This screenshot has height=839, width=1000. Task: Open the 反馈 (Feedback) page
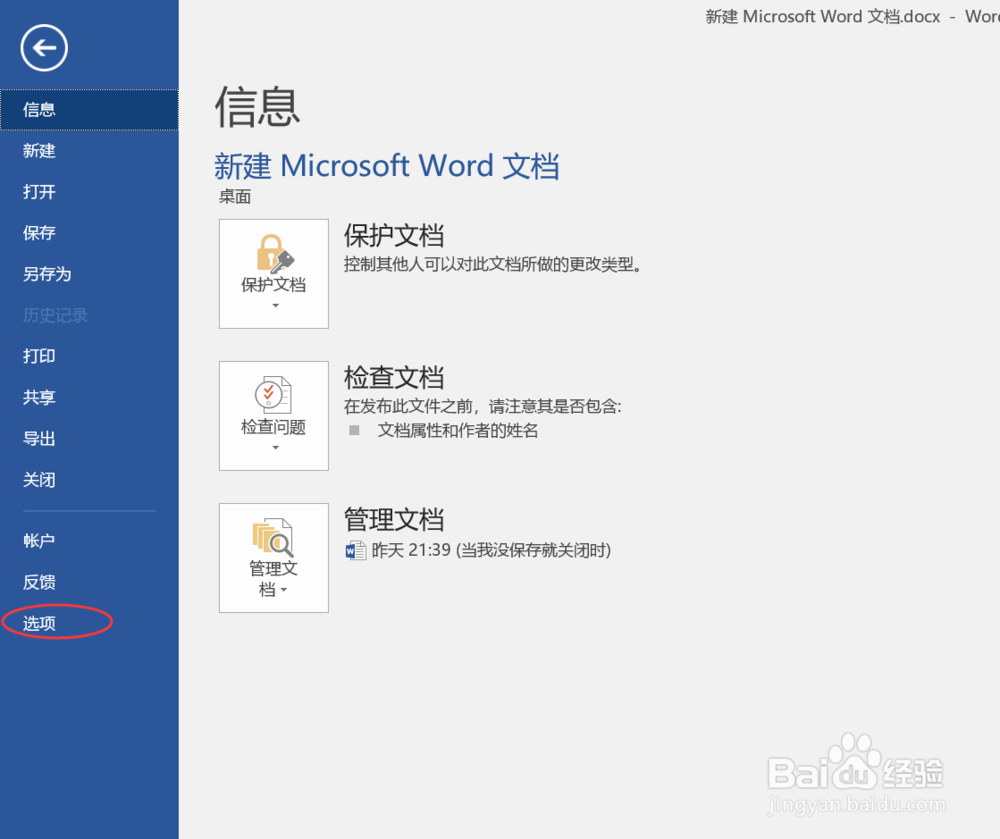[x=89, y=582]
